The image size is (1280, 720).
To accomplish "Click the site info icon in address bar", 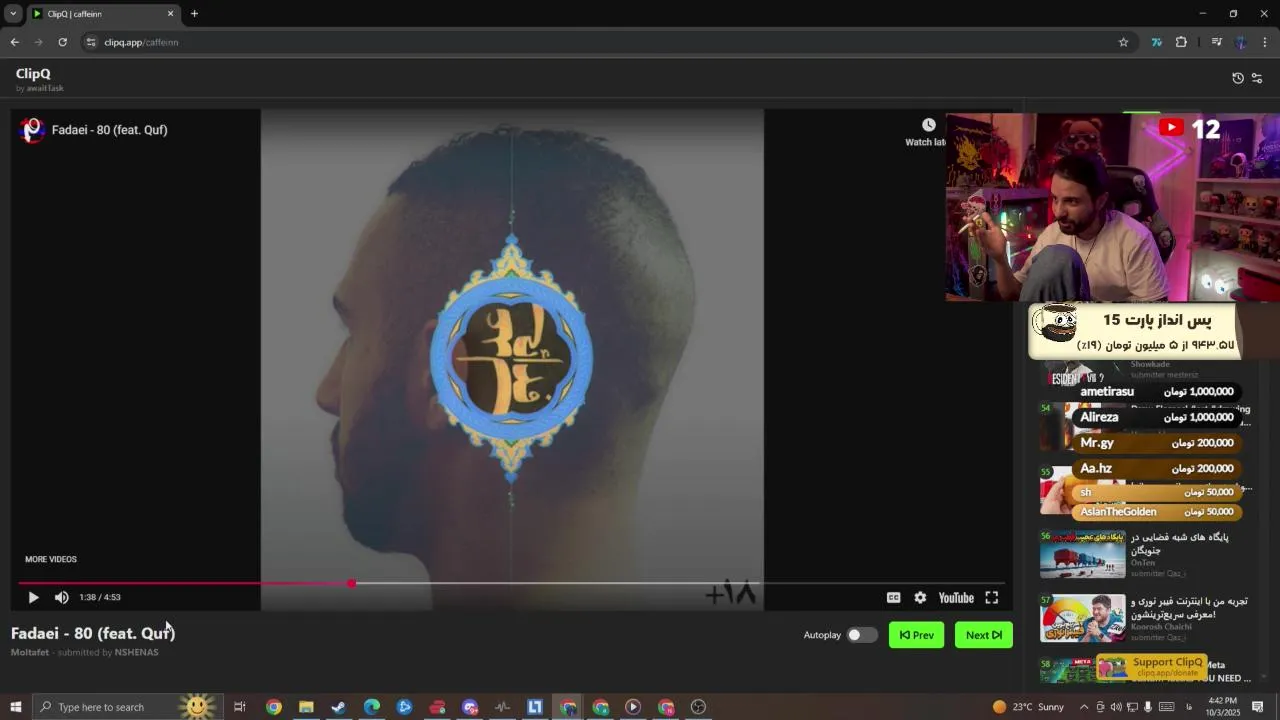I will 91,42.
